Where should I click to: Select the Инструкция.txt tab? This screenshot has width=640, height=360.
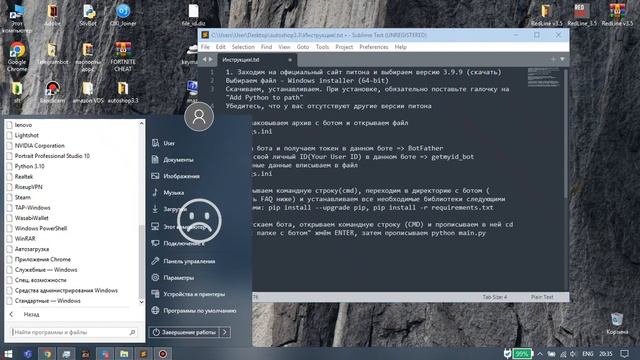coord(256,60)
